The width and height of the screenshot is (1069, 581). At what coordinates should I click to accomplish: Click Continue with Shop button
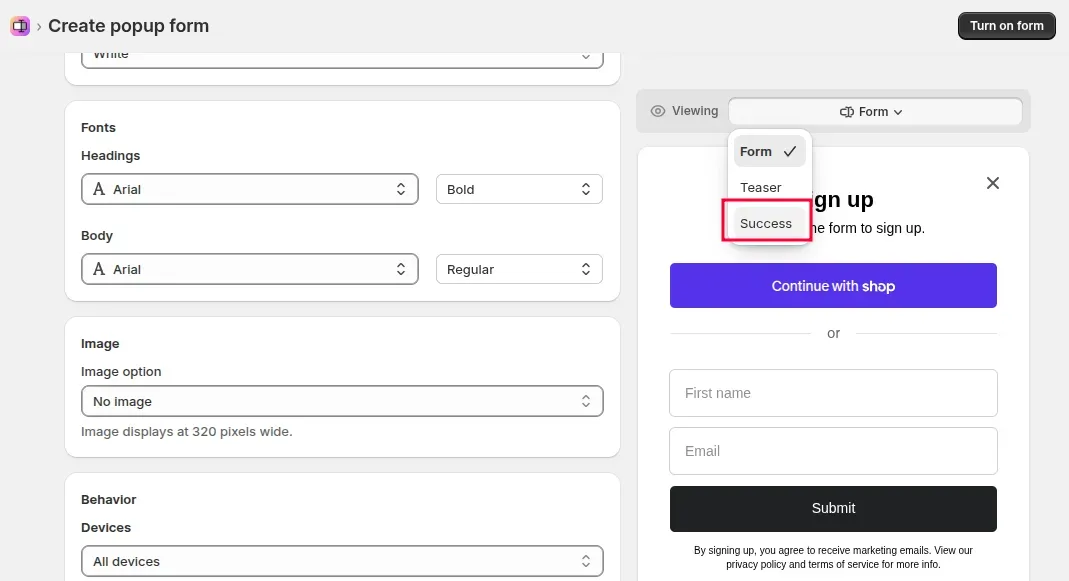click(833, 286)
